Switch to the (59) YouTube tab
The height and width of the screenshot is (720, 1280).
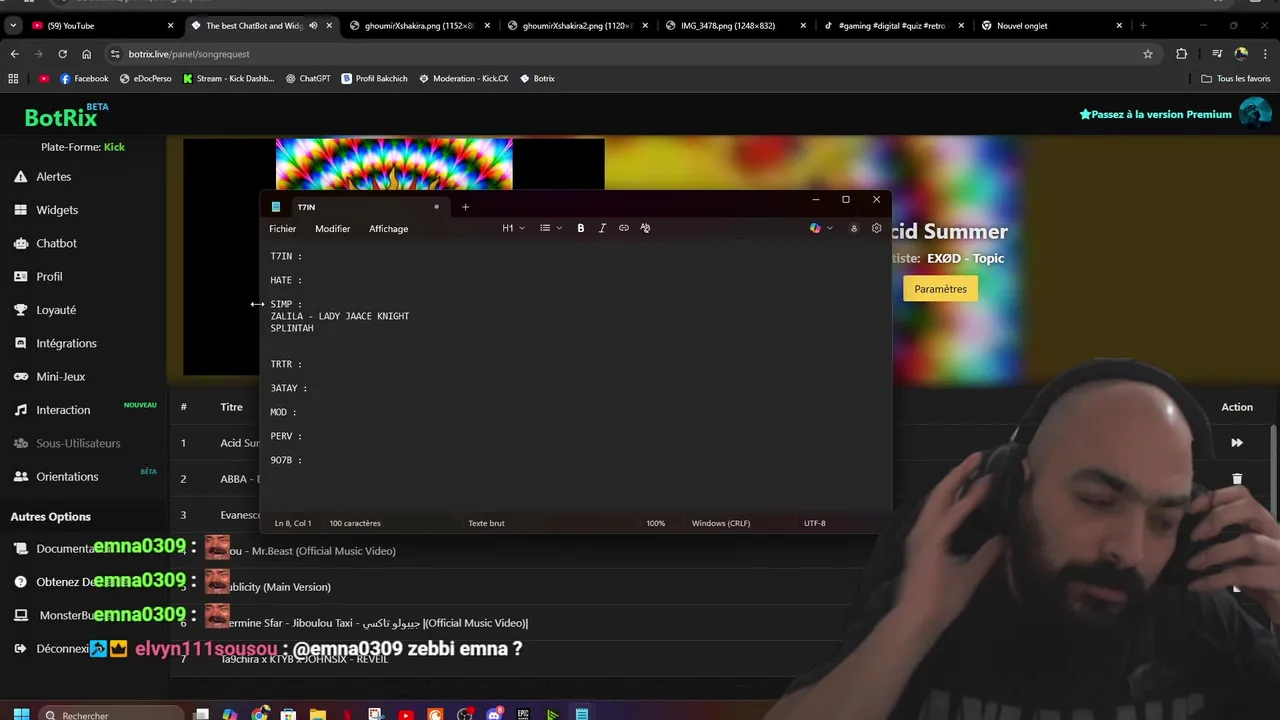(x=102, y=26)
